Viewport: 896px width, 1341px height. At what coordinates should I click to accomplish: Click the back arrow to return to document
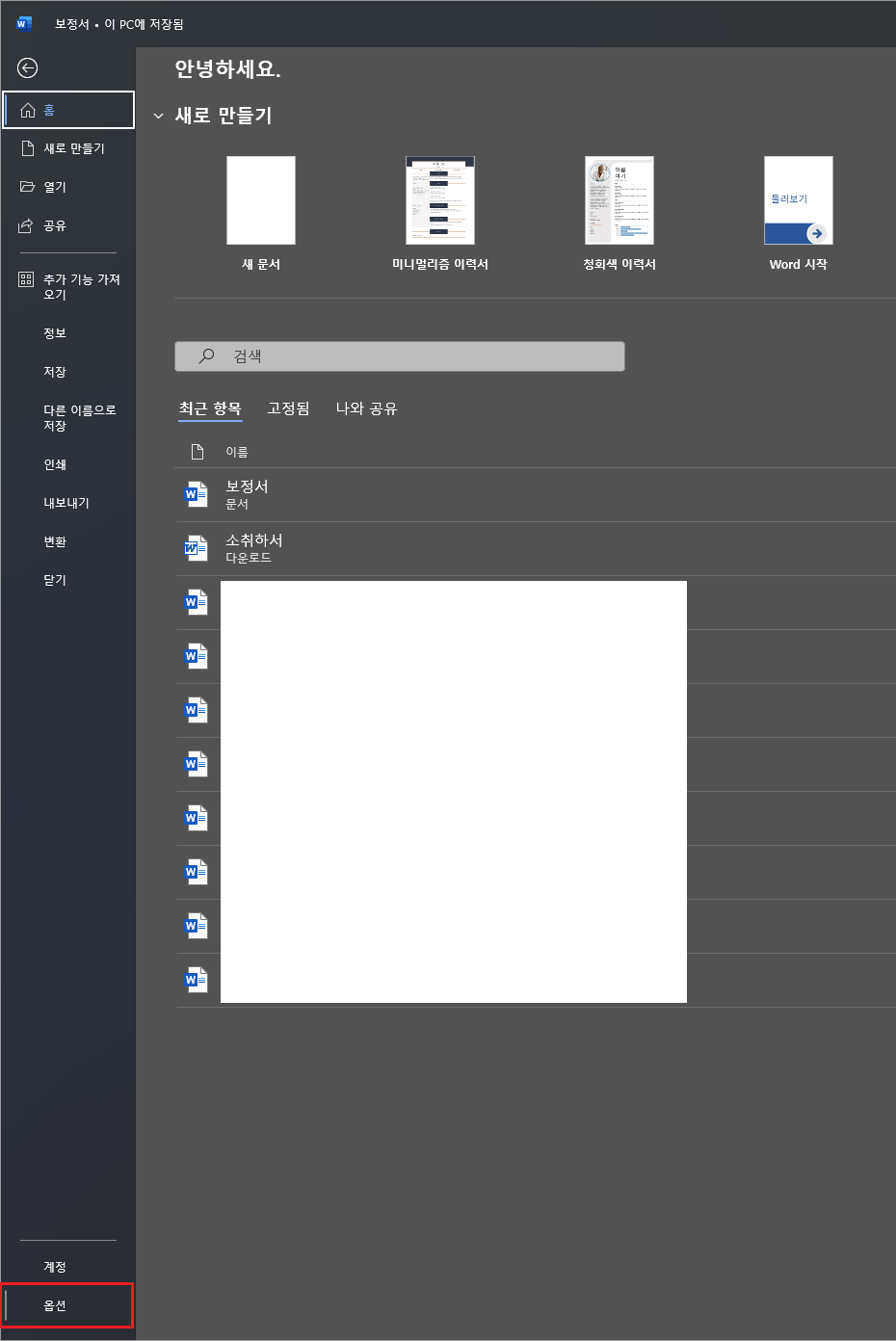(x=28, y=67)
